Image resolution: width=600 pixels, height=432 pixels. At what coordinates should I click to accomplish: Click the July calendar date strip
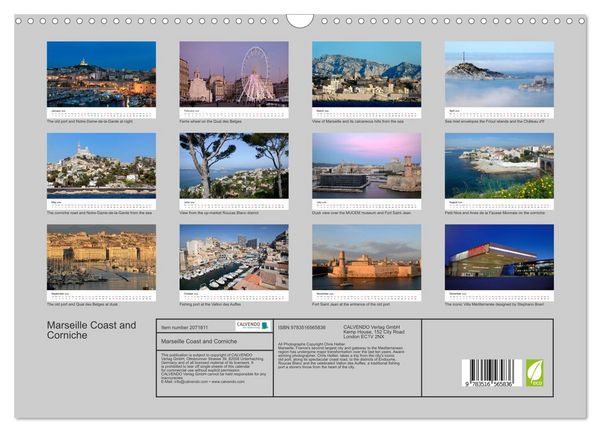point(367,205)
